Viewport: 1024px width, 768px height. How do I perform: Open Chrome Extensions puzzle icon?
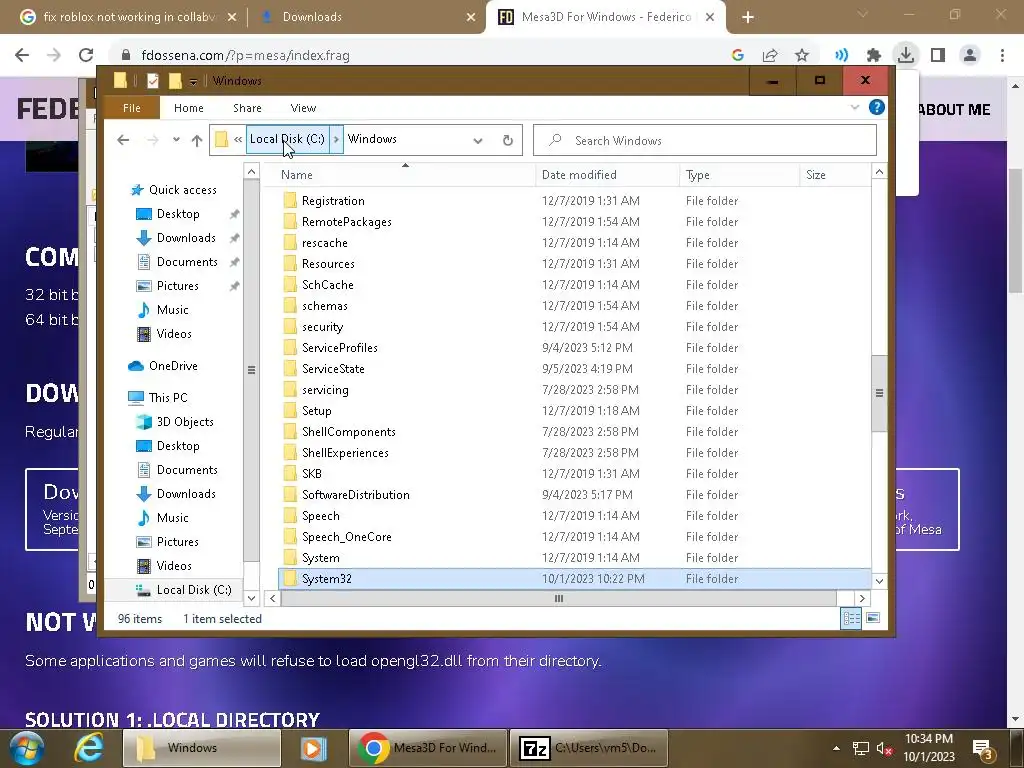click(x=873, y=56)
